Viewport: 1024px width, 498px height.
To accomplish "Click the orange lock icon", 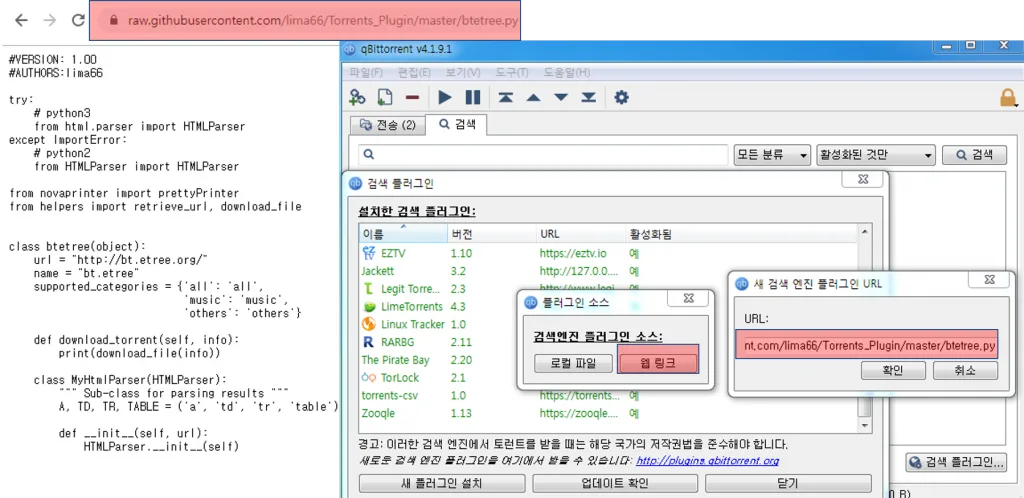I will [1009, 97].
